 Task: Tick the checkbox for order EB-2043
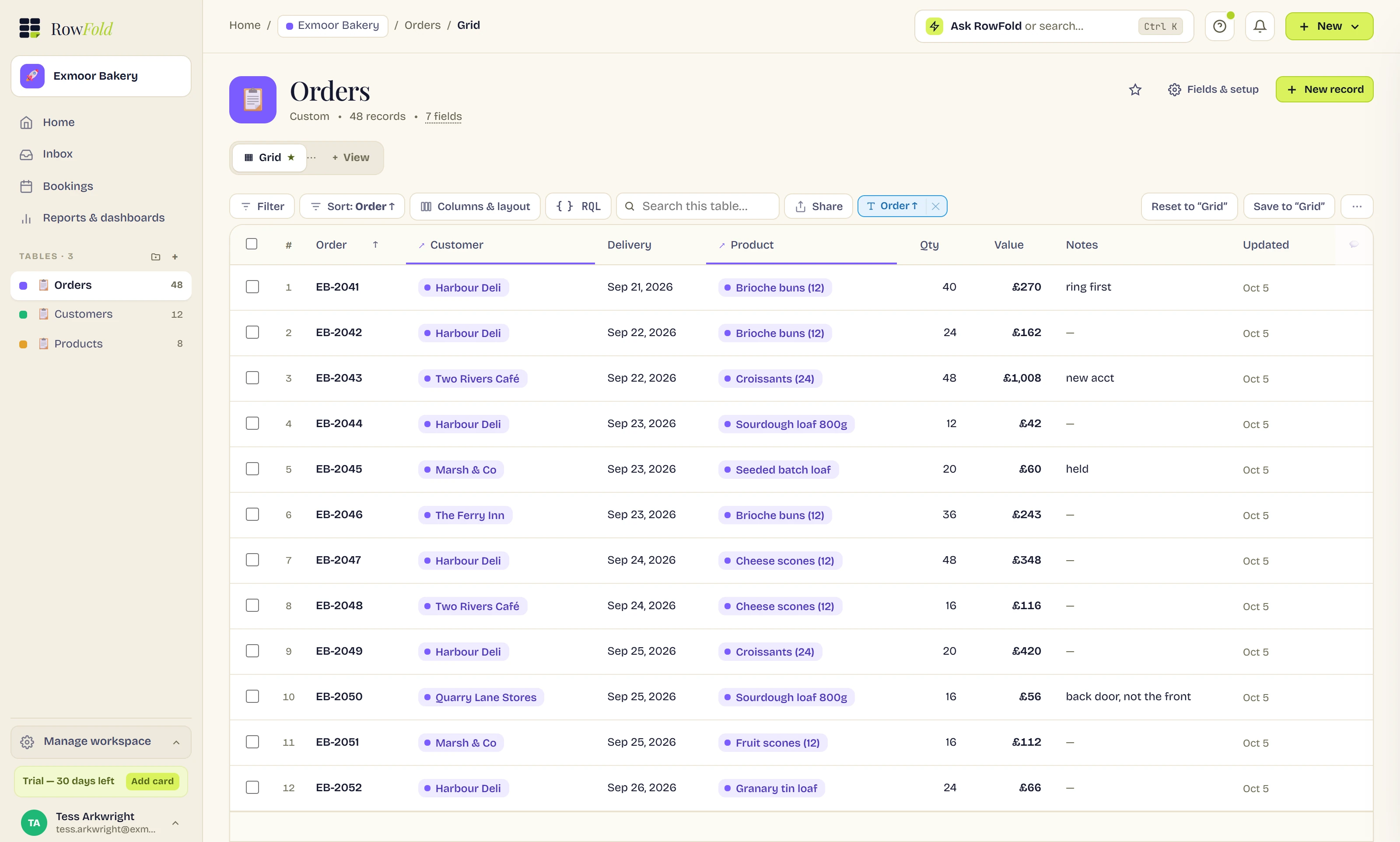(252, 378)
